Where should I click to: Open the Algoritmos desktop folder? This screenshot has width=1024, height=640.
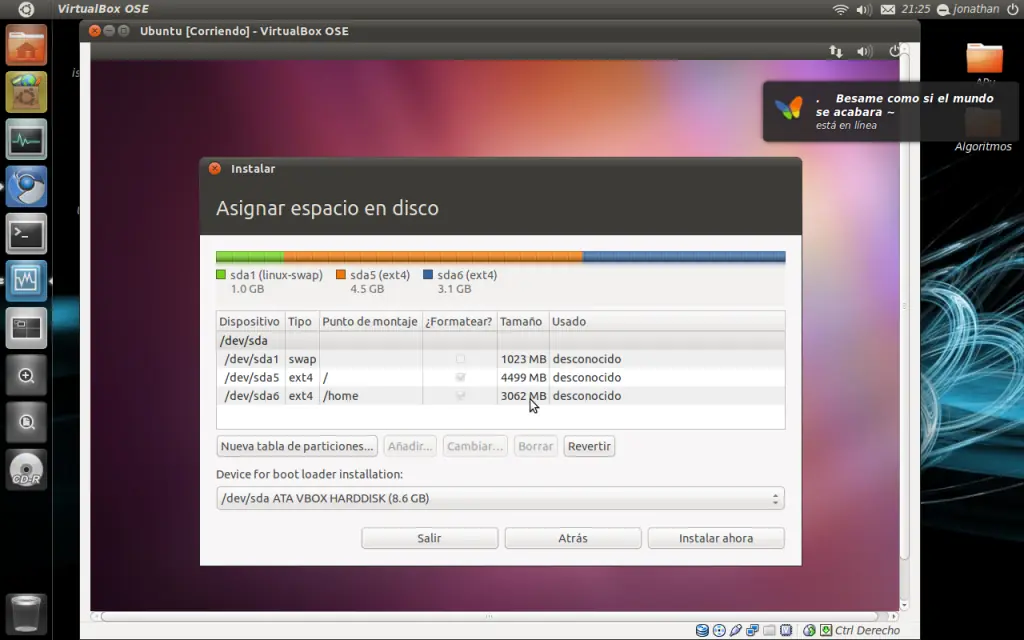(983, 131)
